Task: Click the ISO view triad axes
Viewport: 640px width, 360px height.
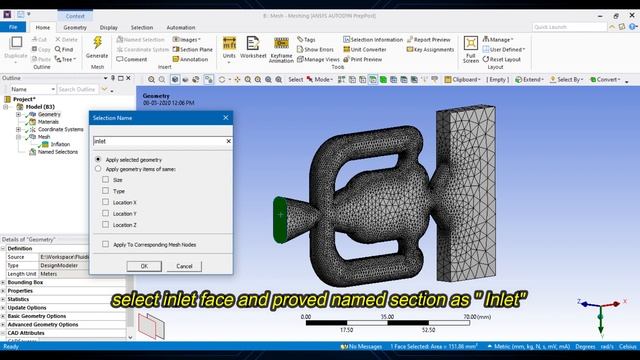Action: tap(600, 318)
